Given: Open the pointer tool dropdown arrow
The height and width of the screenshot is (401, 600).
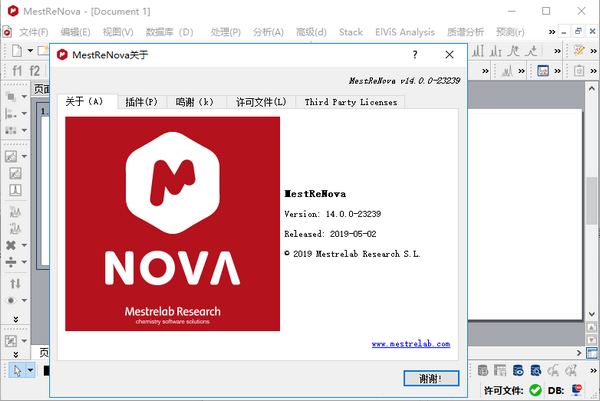Looking at the screenshot, I should pyautogui.click(x=30, y=370).
